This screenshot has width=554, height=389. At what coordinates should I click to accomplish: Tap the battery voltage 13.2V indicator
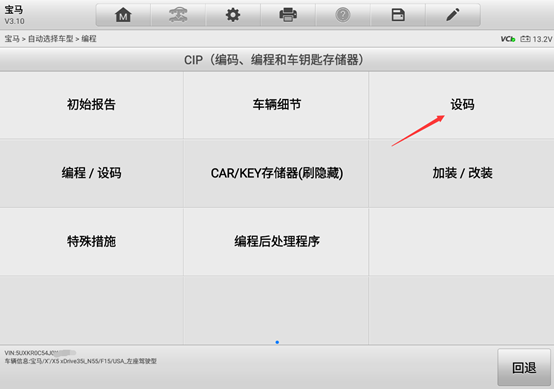[x=536, y=39]
